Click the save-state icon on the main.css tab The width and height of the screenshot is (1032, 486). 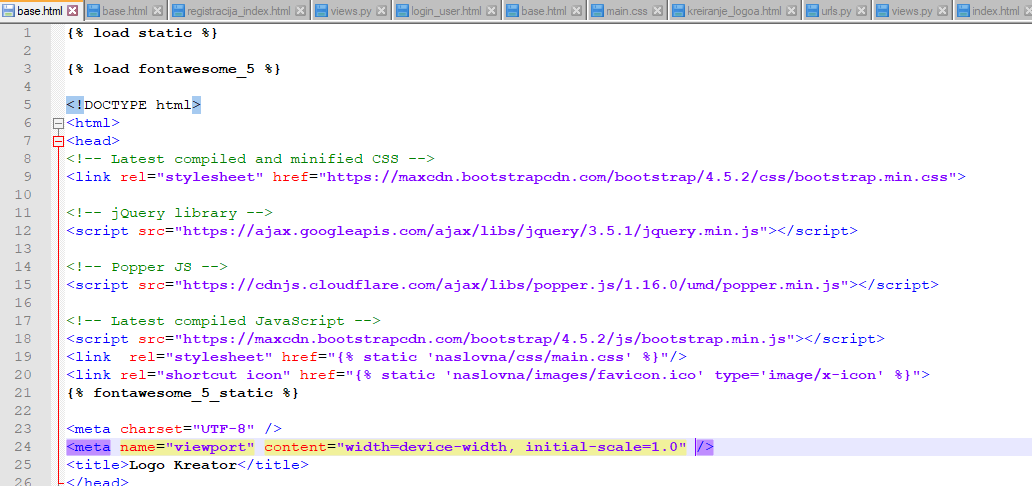(597, 11)
